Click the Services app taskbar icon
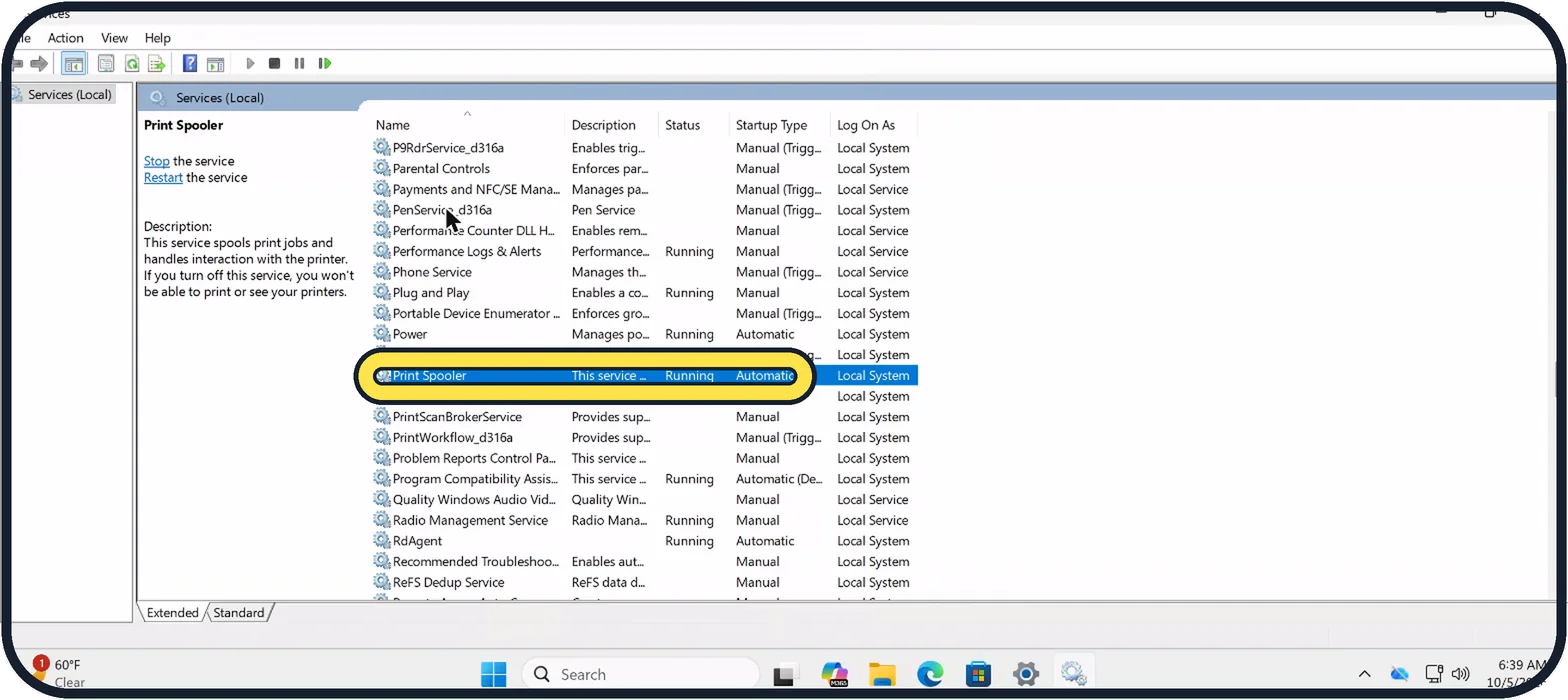 pyautogui.click(x=1074, y=674)
